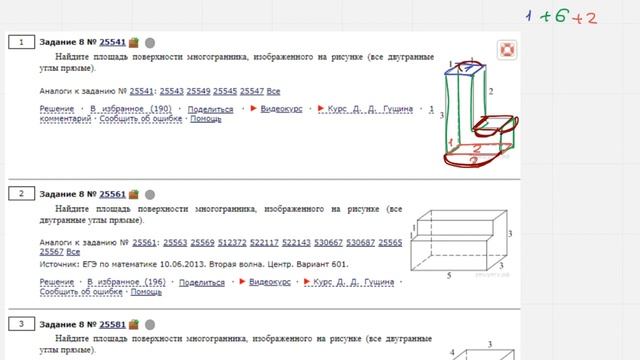Click 'Поделиться' under task 1
Image resolution: width=640 pixels, height=360 pixels.
click(211, 109)
